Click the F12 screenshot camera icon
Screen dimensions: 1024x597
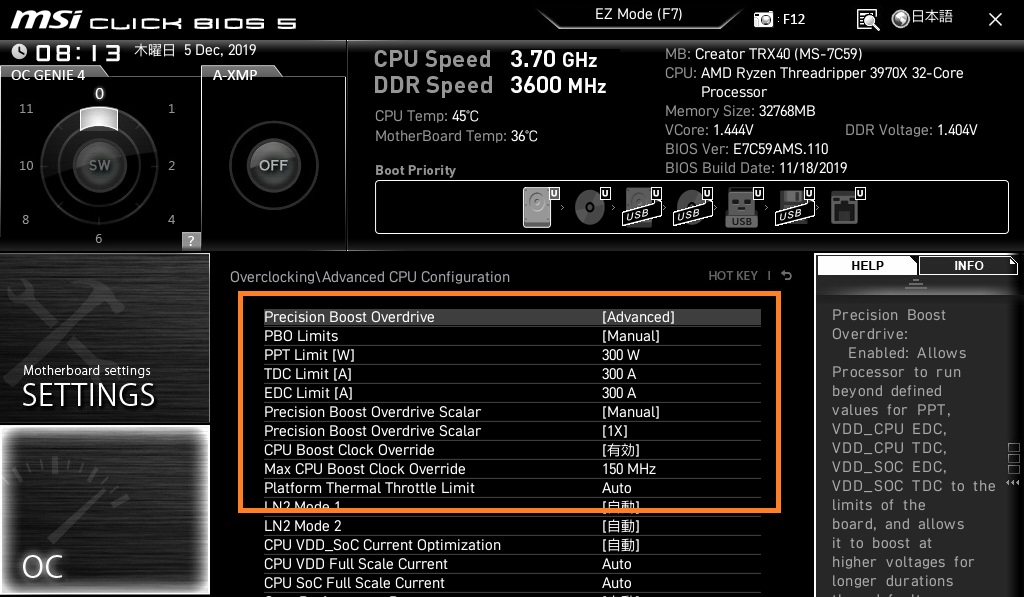763,19
